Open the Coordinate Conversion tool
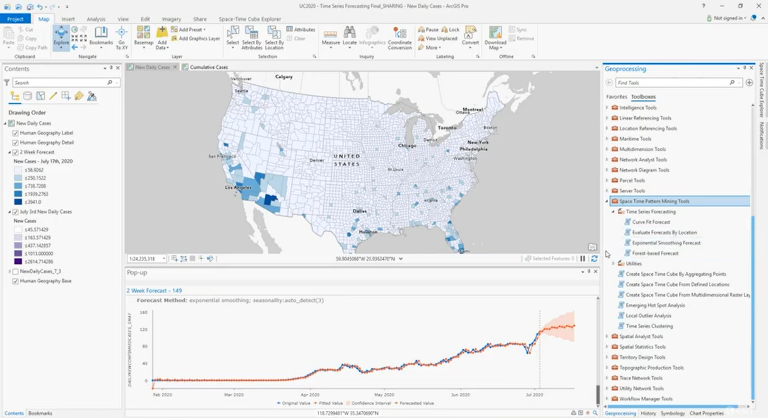The image size is (768, 418). point(400,38)
